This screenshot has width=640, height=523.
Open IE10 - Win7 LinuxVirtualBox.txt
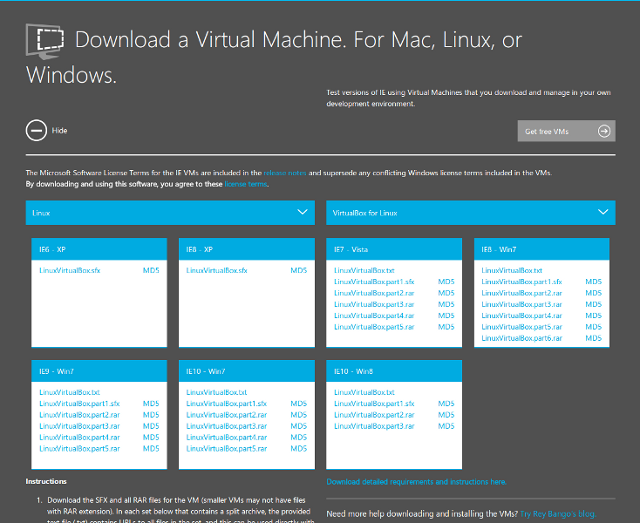(x=217, y=392)
